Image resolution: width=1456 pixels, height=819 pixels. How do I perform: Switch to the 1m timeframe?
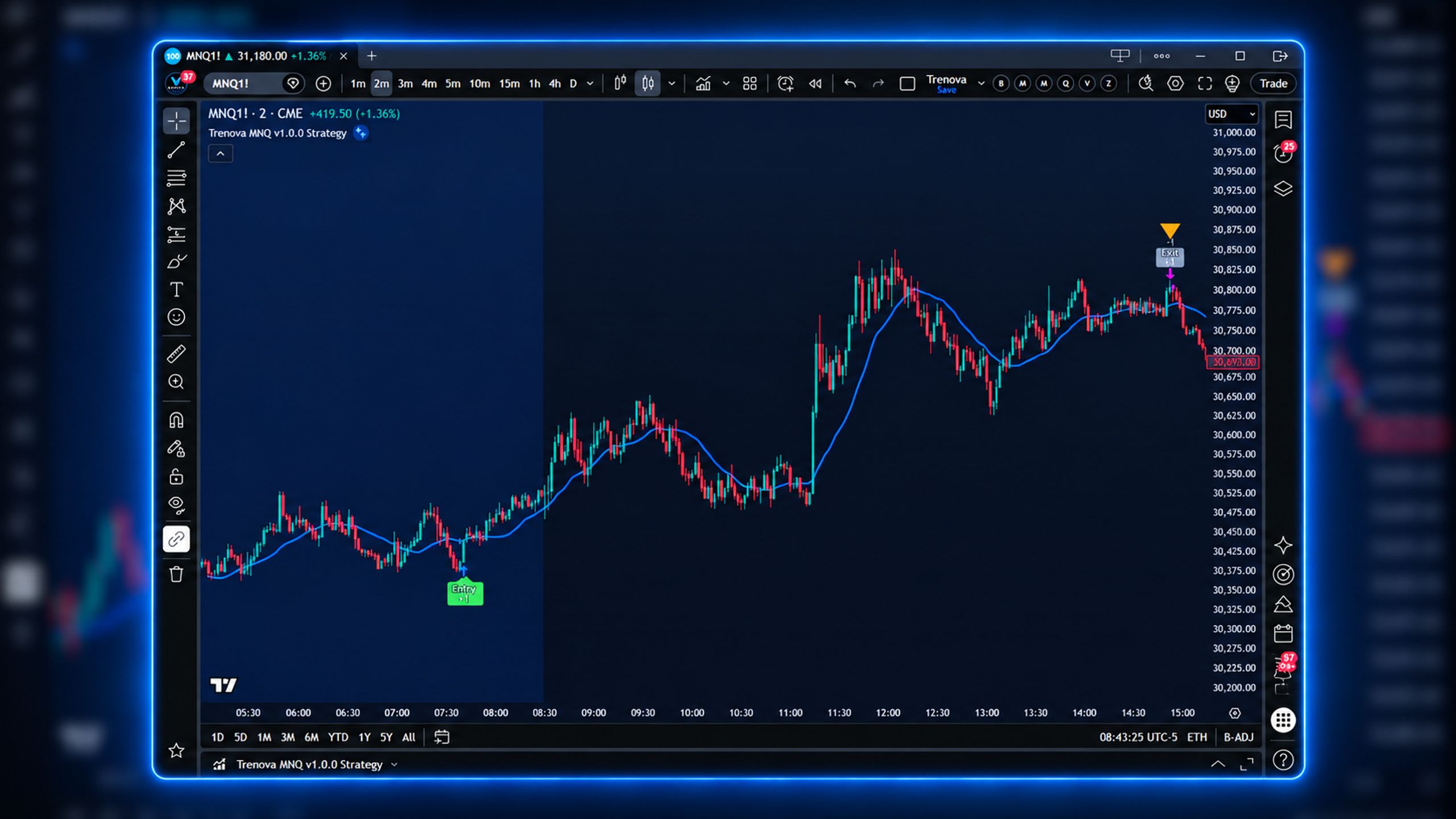pyautogui.click(x=358, y=84)
